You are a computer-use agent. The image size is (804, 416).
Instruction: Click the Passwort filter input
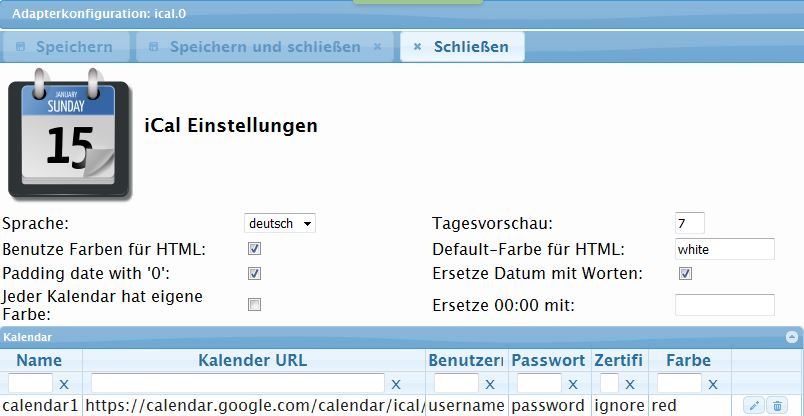point(539,384)
